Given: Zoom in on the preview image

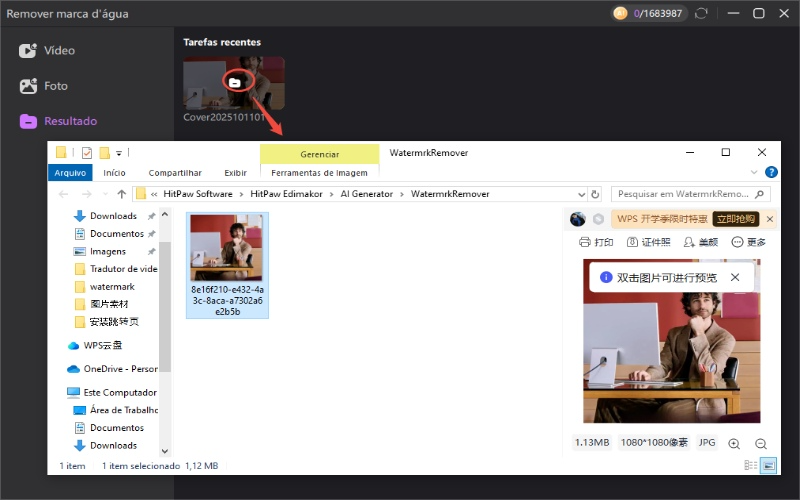Looking at the screenshot, I should 734,443.
